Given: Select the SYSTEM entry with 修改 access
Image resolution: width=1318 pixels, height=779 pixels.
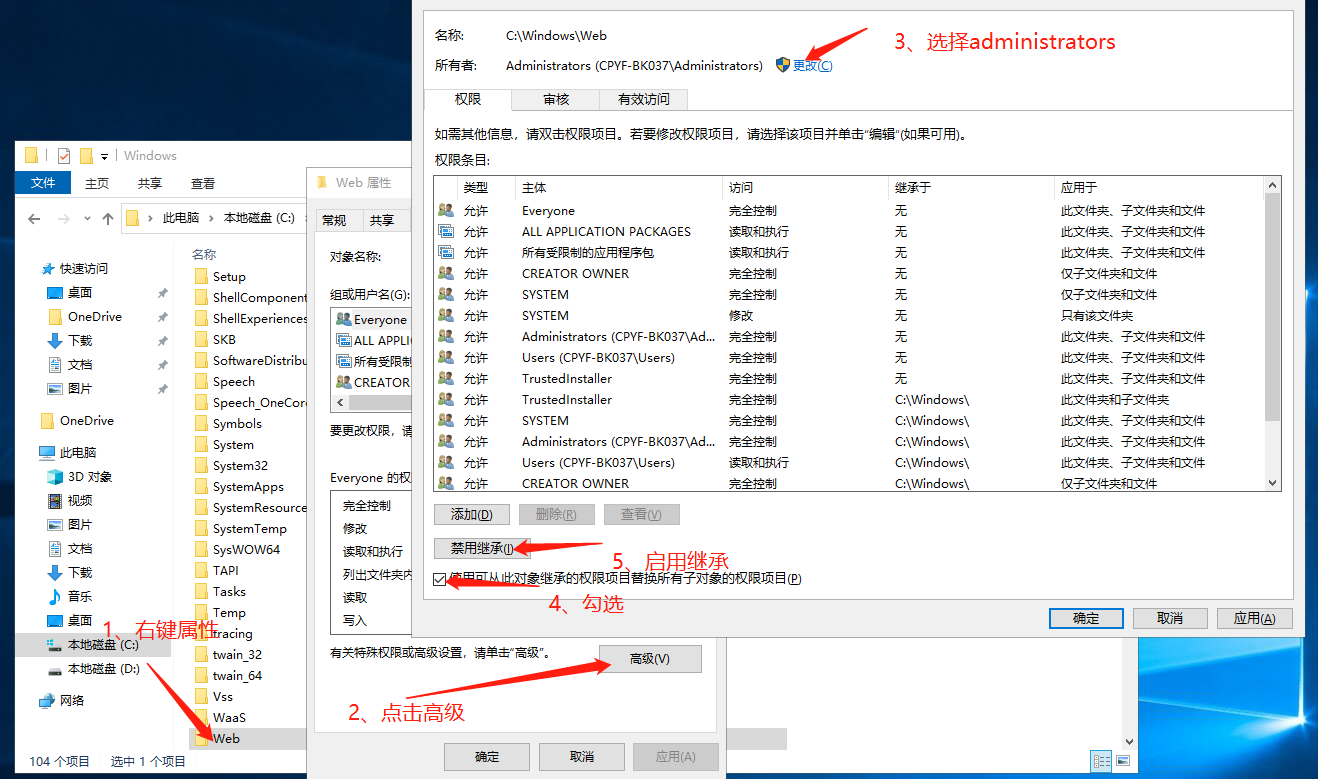Looking at the screenshot, I should [849, 316].
